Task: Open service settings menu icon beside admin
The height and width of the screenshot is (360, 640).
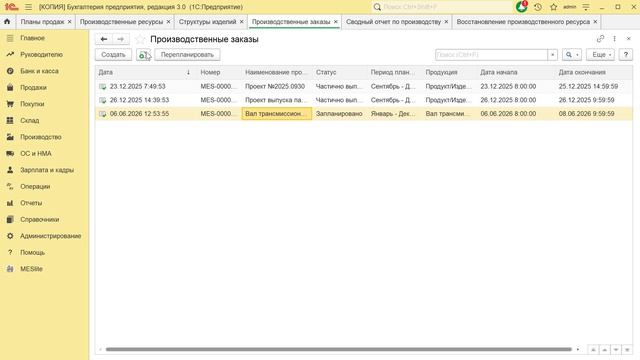Action: 586,7
